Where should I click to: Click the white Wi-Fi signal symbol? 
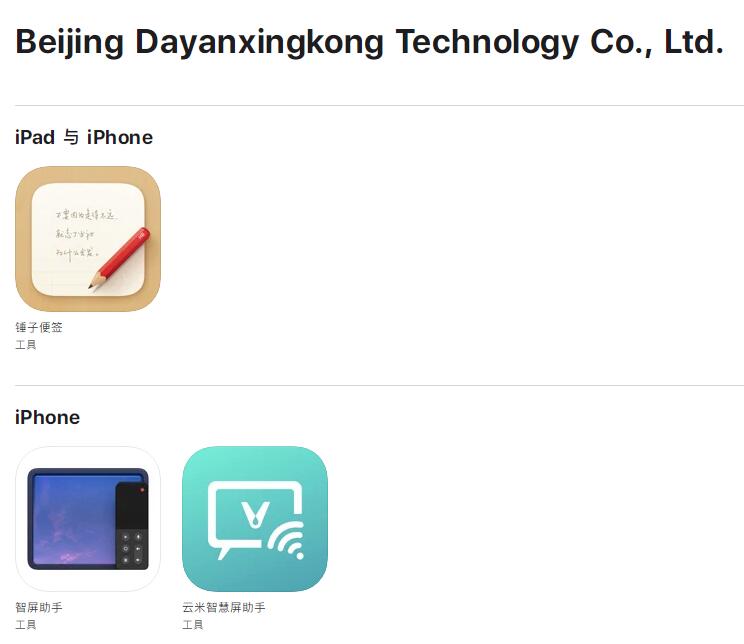pyautogui.click(x=287, y=540)
